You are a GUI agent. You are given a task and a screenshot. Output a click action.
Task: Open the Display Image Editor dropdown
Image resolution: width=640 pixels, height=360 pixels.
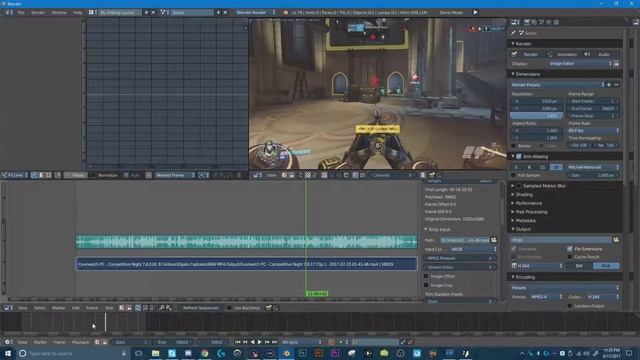(x=580, y=64)
